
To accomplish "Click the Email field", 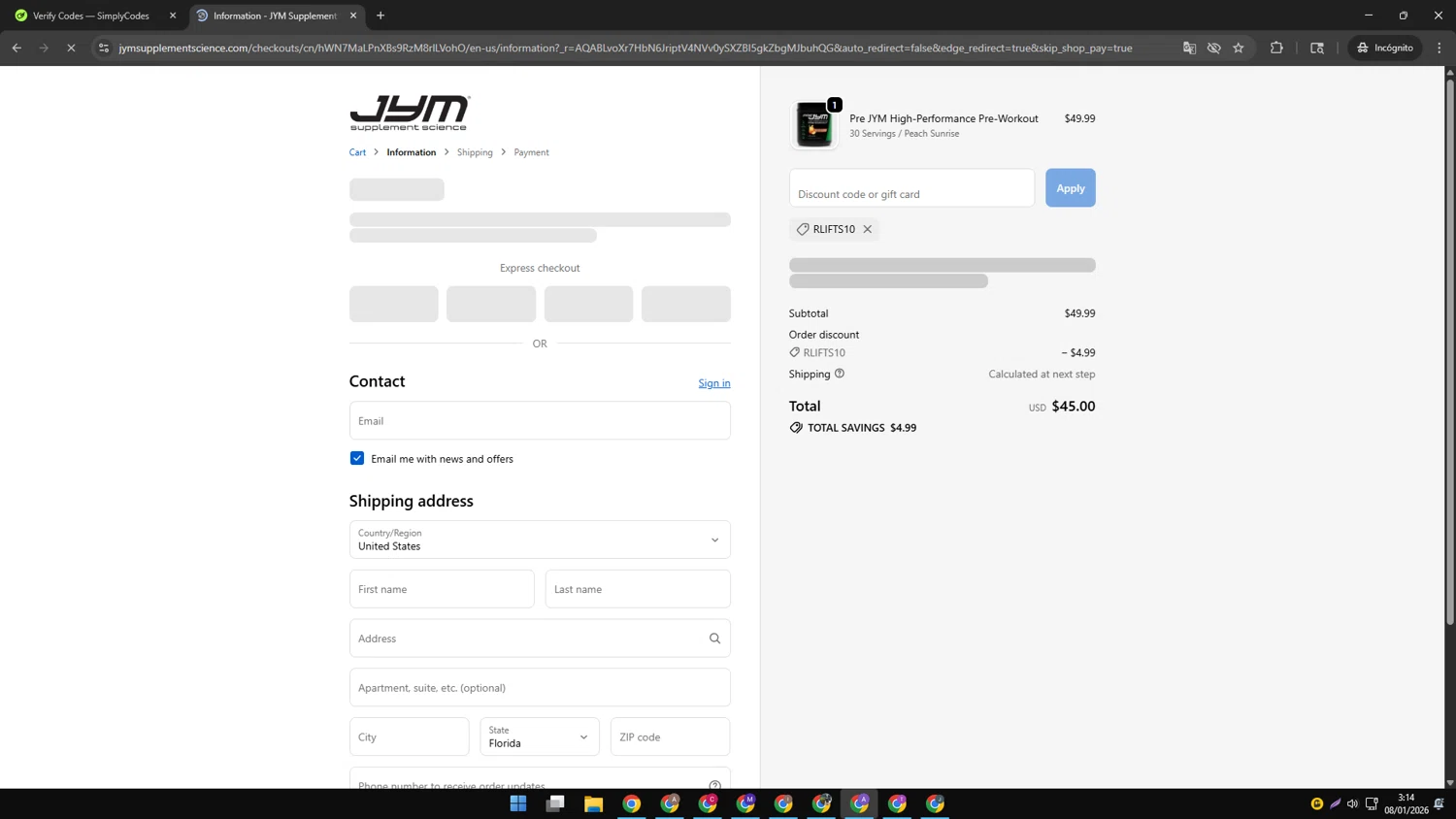I will click(x=540, y=420).
